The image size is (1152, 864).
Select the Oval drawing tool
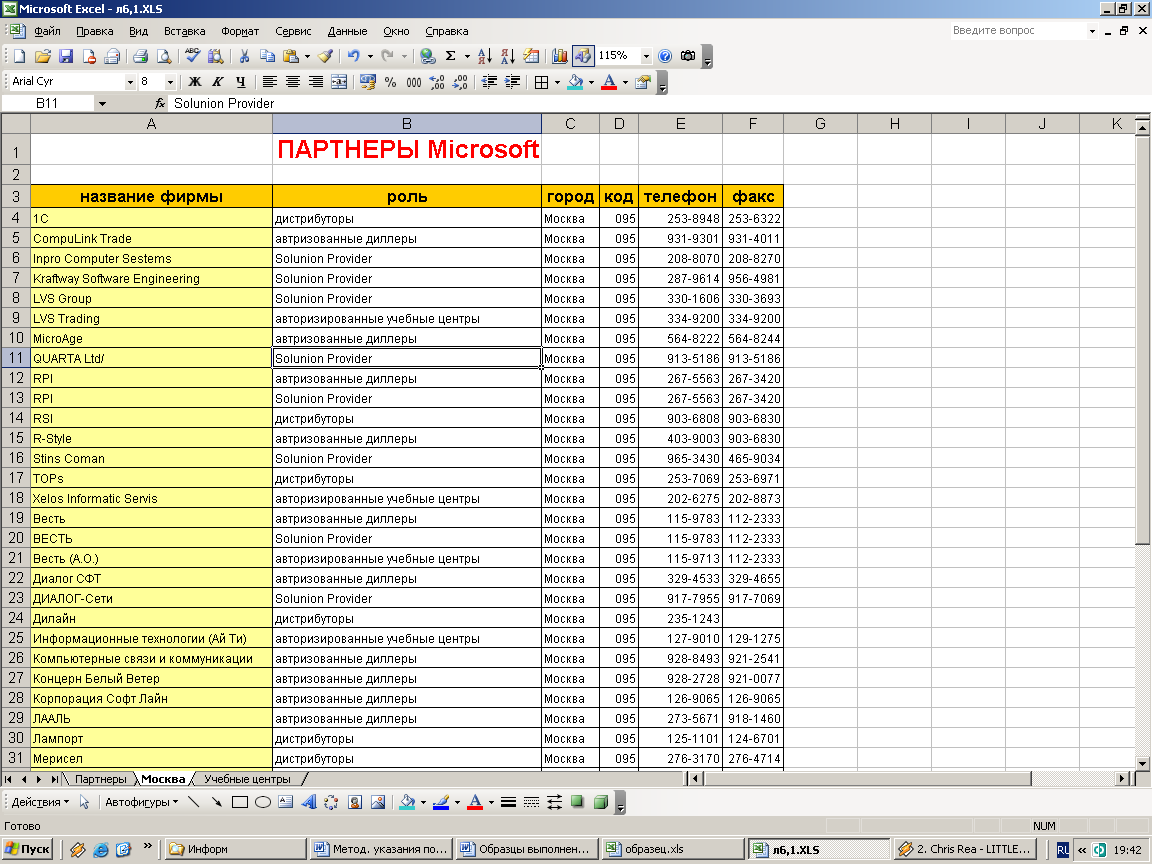(x=263, y=802)
